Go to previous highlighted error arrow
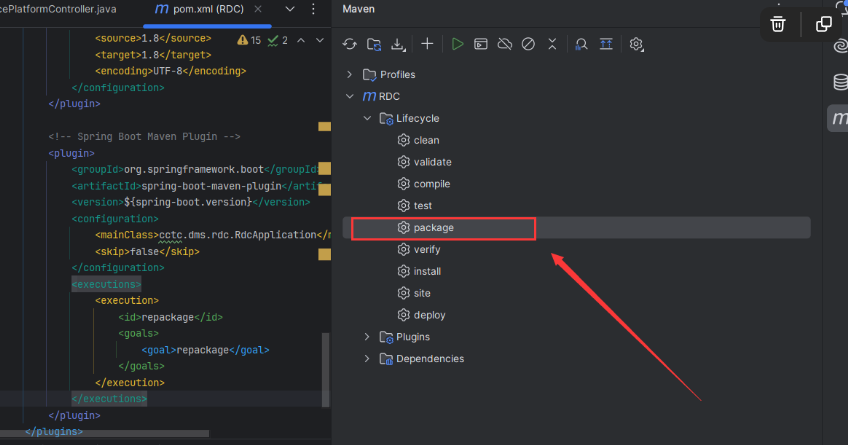848x445 pixels. pyautogui.click(x=301, y=40)
